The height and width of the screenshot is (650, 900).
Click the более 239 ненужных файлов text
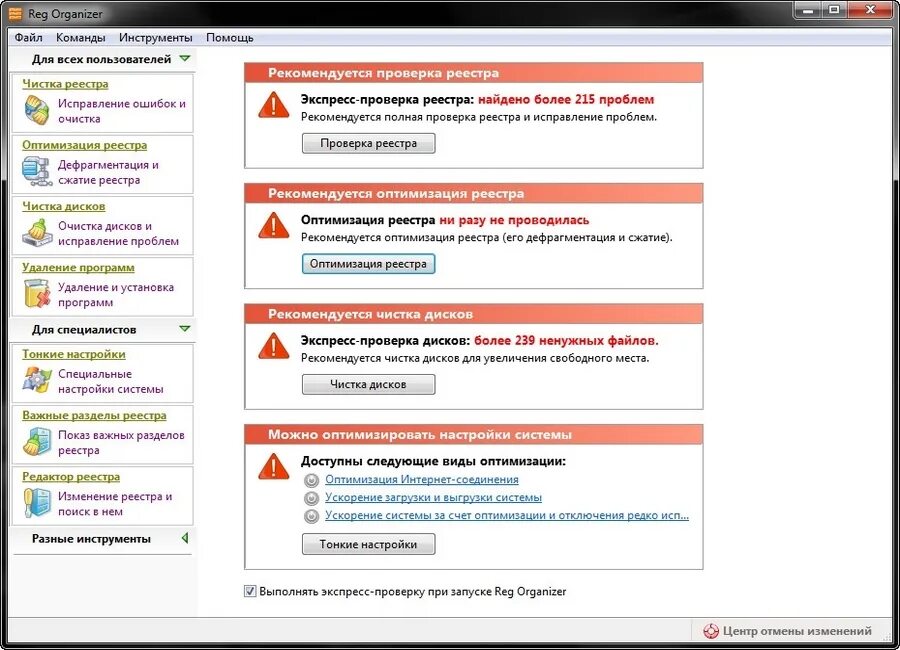pyautogui.click(x=567, y=341)
